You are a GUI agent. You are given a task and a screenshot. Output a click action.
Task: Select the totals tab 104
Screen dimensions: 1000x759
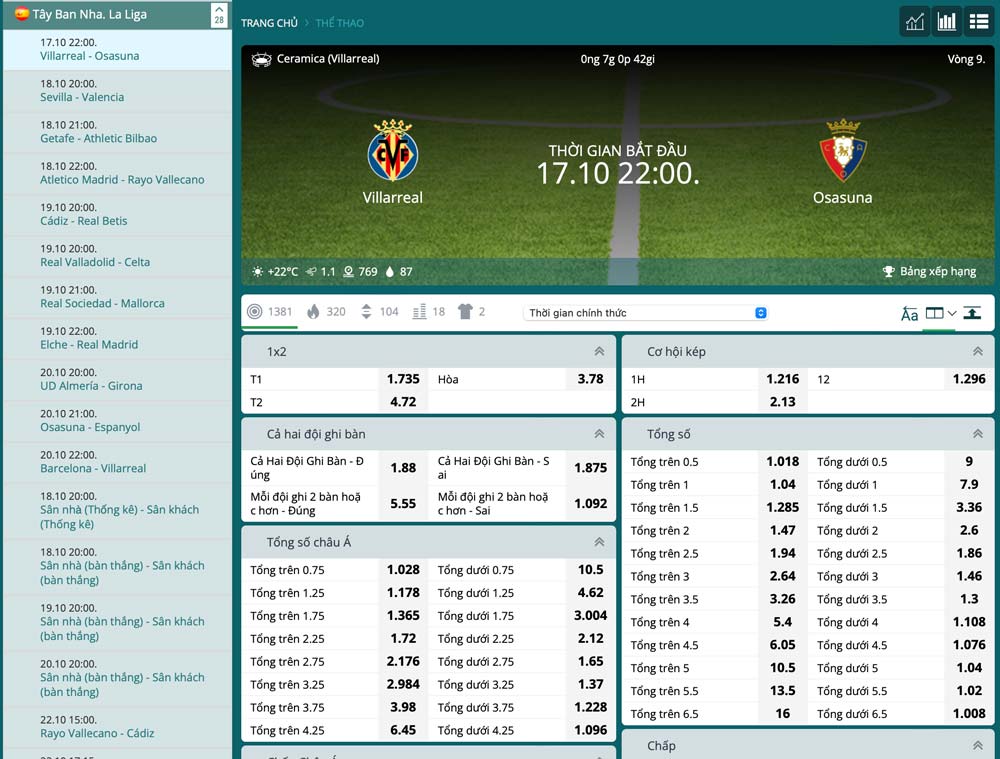click(379, 312)
